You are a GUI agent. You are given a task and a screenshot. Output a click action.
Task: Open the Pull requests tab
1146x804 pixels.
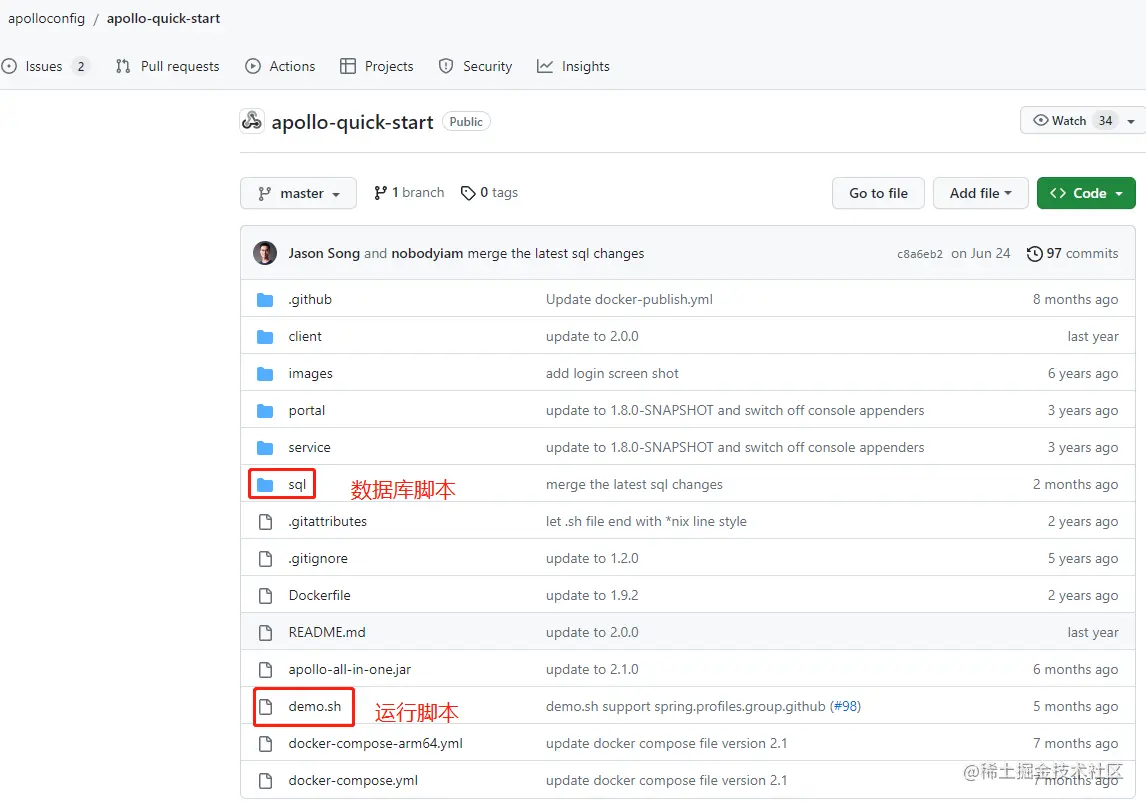pyautogui.click(x=167, y=67)
